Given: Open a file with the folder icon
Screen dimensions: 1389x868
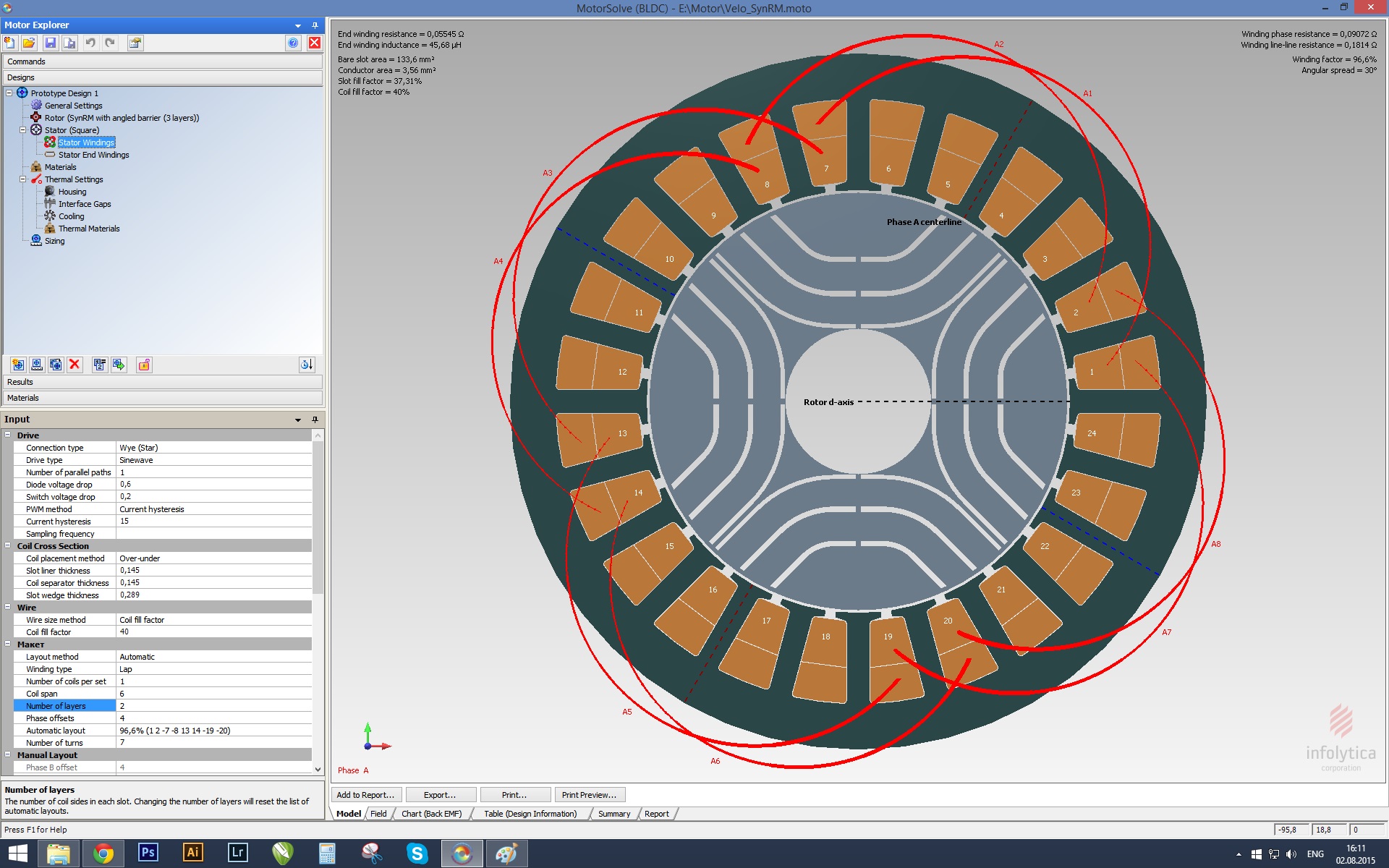Looking at the screenshot, I should point(29,43).
